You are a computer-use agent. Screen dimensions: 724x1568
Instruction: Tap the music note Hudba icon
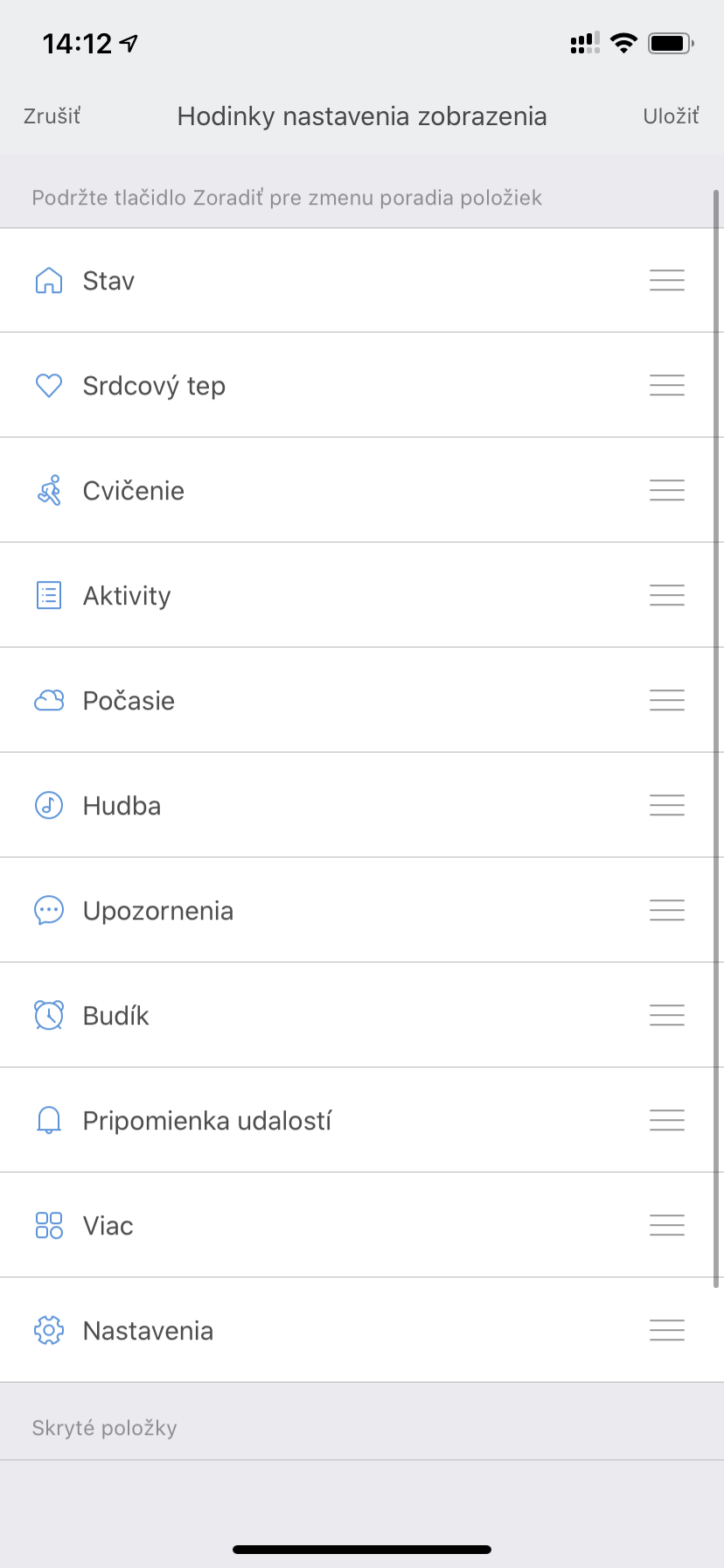pyautogui.click(x=49, y=805)
